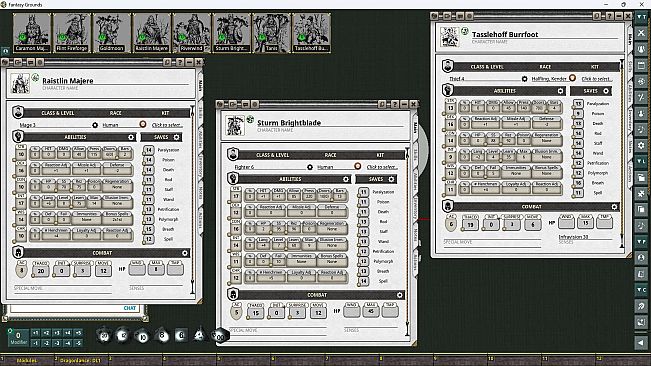Viewport: 651px width, 366px height.
Task: Open class details gear next to Thief 4
Action: [524, 78]
